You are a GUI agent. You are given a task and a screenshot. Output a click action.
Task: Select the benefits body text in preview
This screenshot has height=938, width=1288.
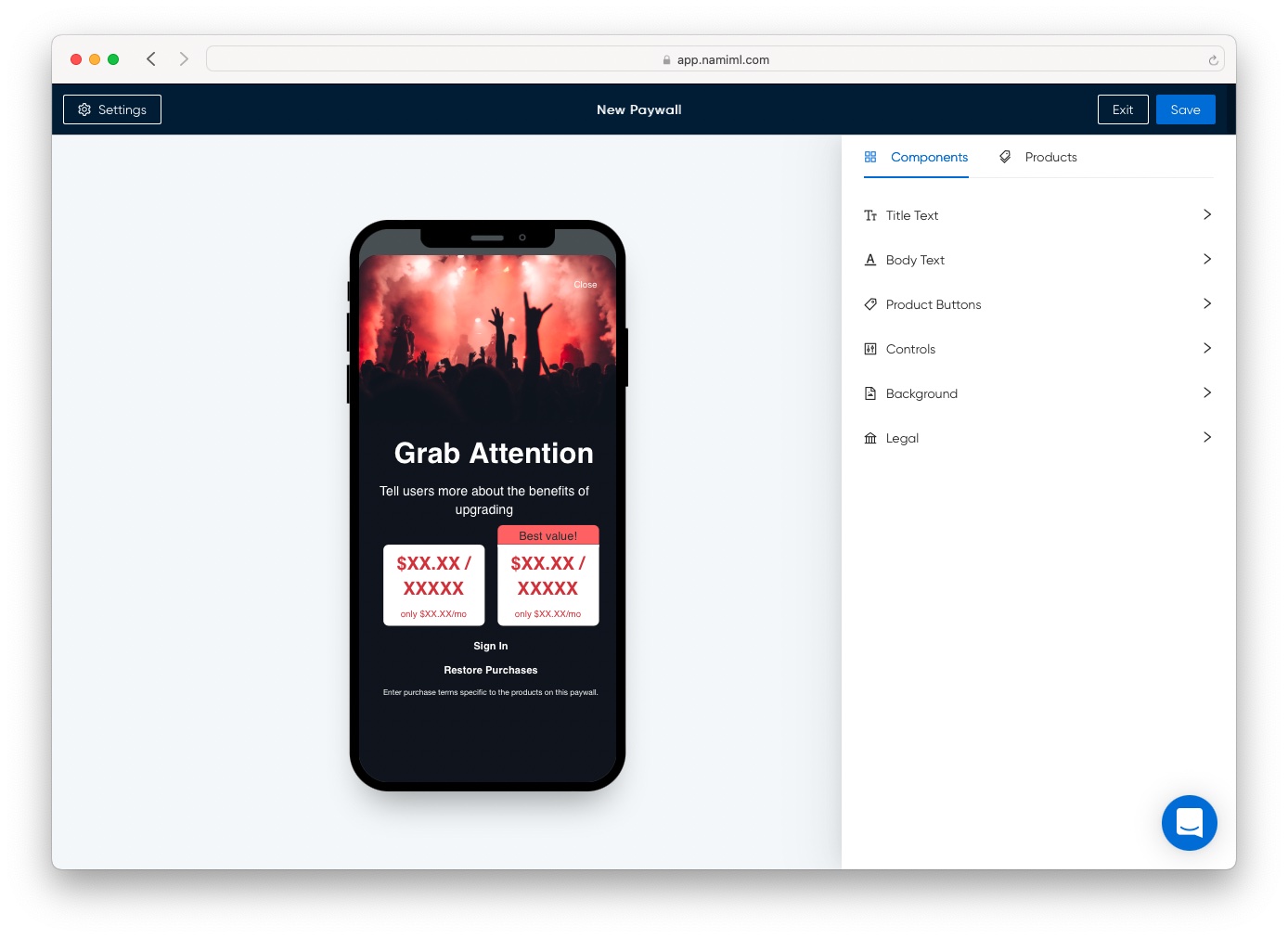click(x=484, y=500)
